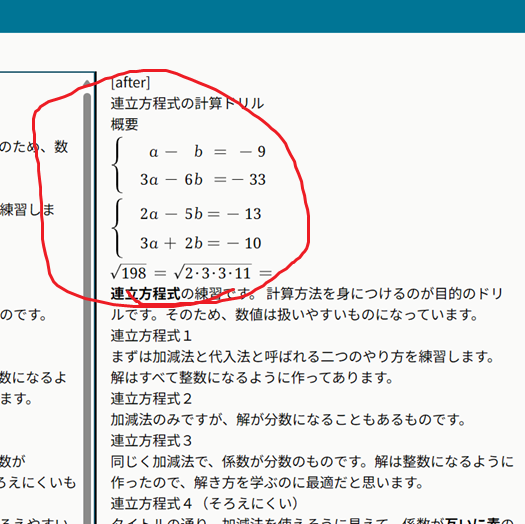525x524 pixels.
Task: Click the line starting まずは加減法と代入法
Action: tap(303, 357)
